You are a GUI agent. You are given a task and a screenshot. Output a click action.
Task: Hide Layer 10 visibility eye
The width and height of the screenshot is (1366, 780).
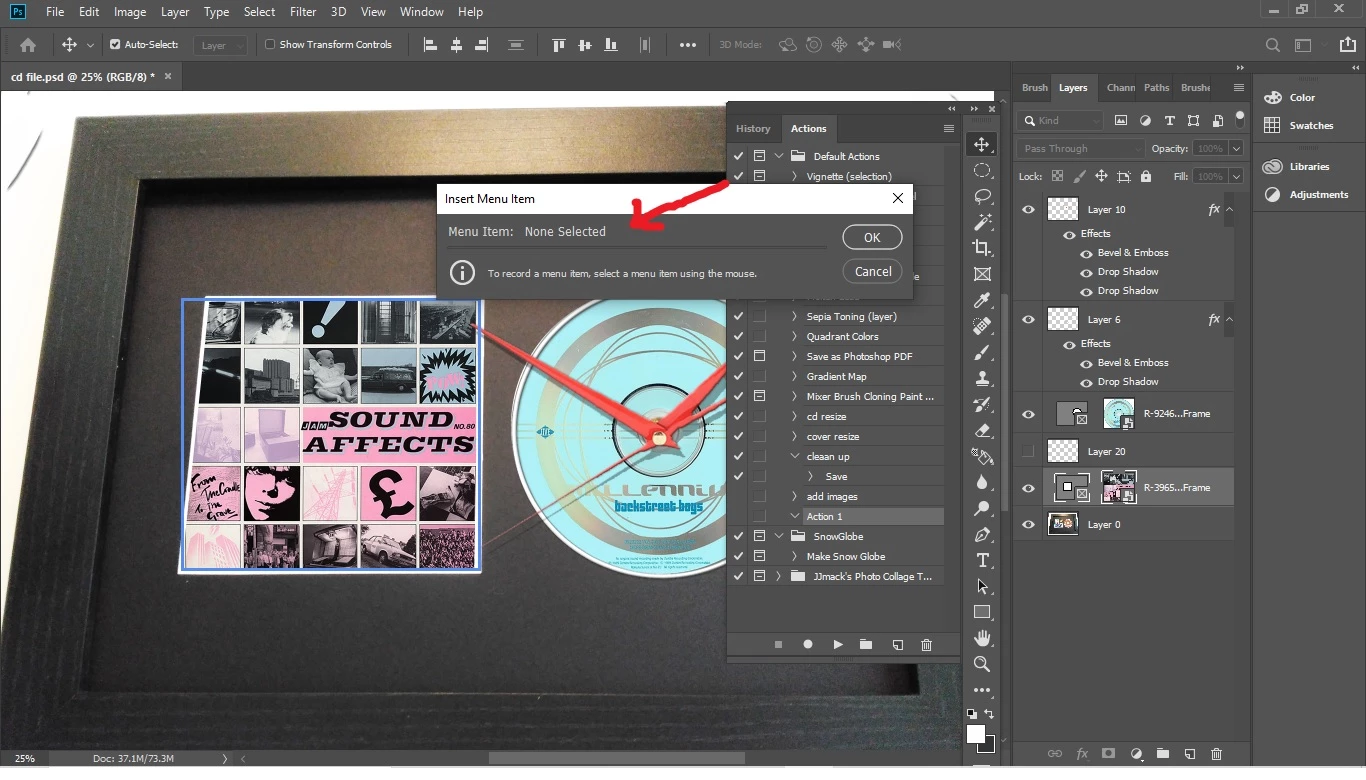coord(1028,210)
